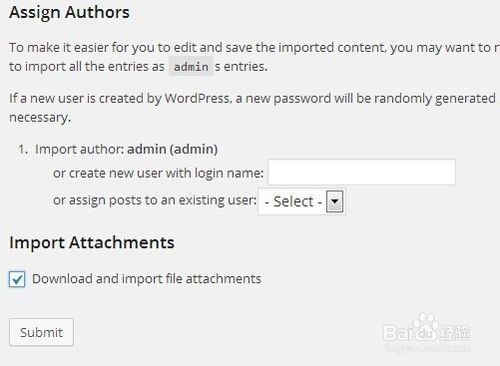This screenshot has height=366, width=500.
Task: Click the new user login name field
Action: [362, 172]
